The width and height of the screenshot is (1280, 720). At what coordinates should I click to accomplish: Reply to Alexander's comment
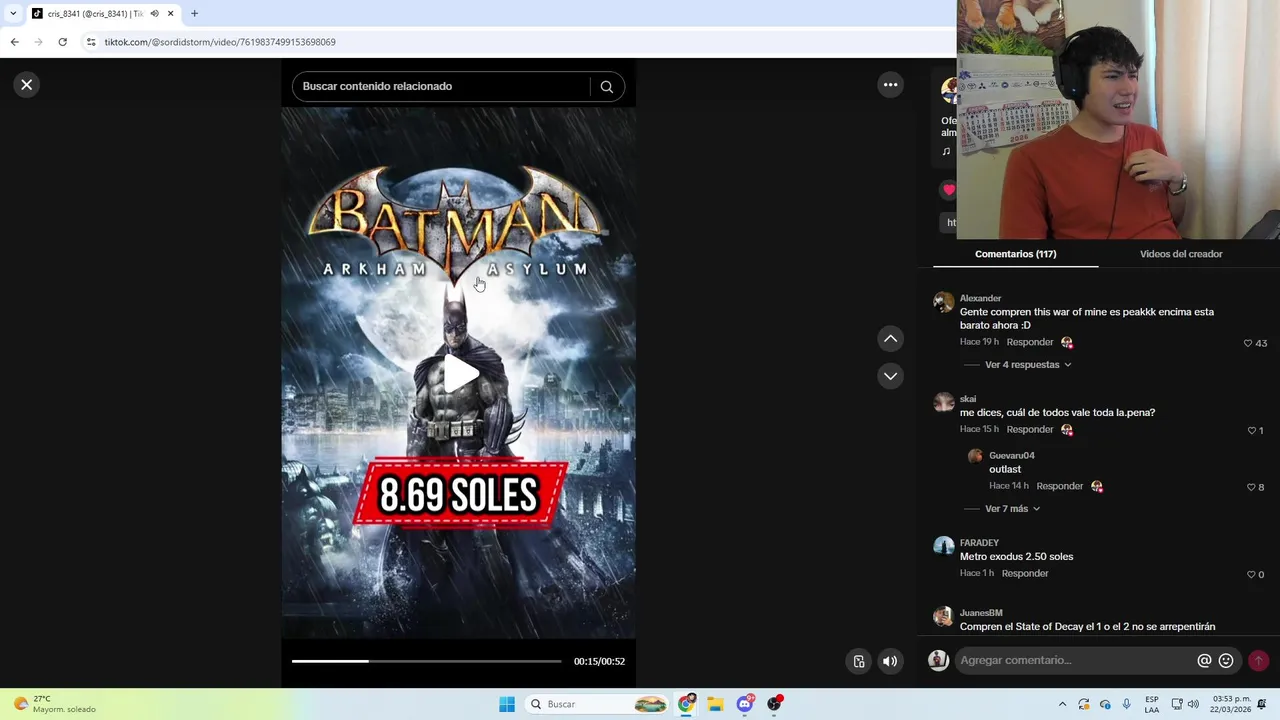click(1030, 342)
